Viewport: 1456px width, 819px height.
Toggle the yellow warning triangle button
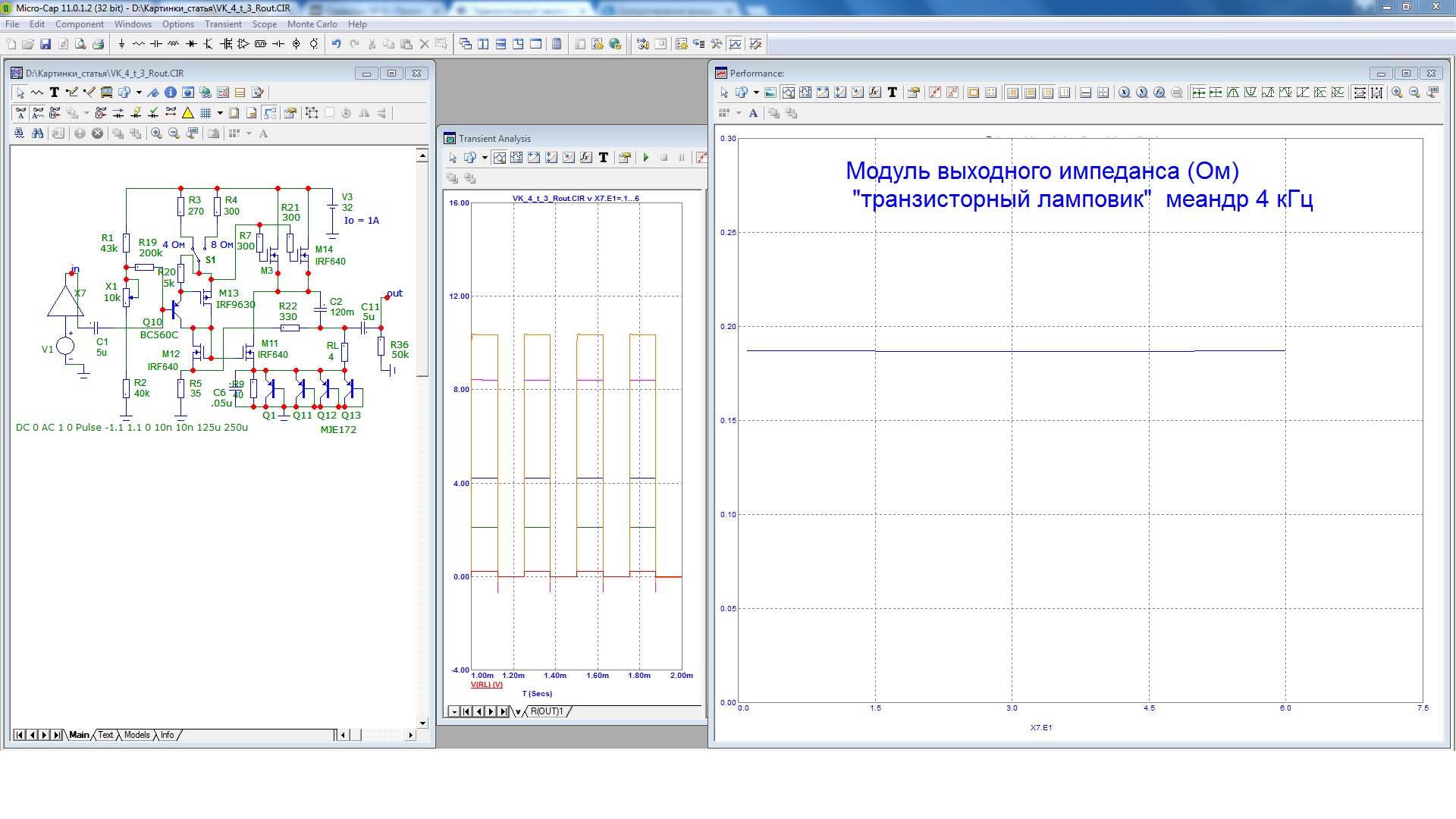[187, 113]
